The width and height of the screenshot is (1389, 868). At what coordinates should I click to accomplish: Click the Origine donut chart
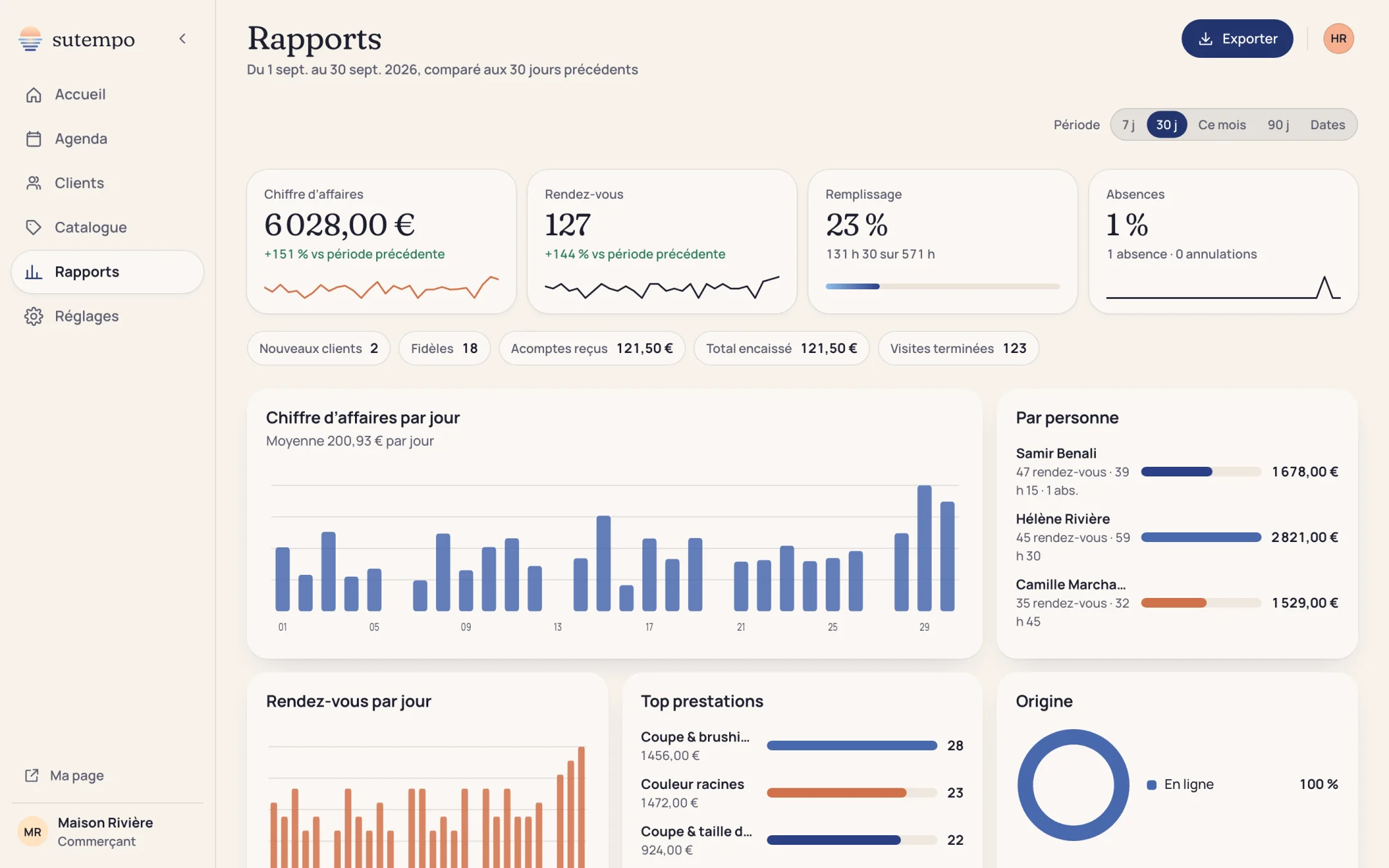(1073, 784)
